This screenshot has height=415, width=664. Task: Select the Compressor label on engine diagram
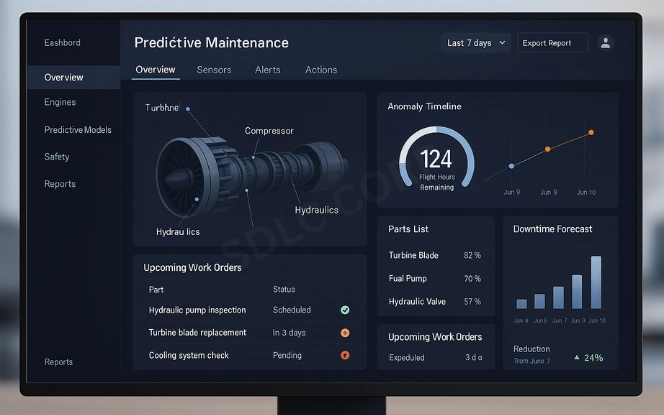pyautogui.click(x=269, y=131)
